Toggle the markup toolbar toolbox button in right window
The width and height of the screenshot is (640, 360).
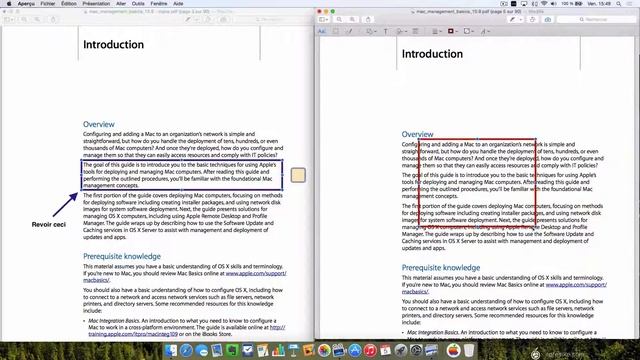click(x=548, y=19)
